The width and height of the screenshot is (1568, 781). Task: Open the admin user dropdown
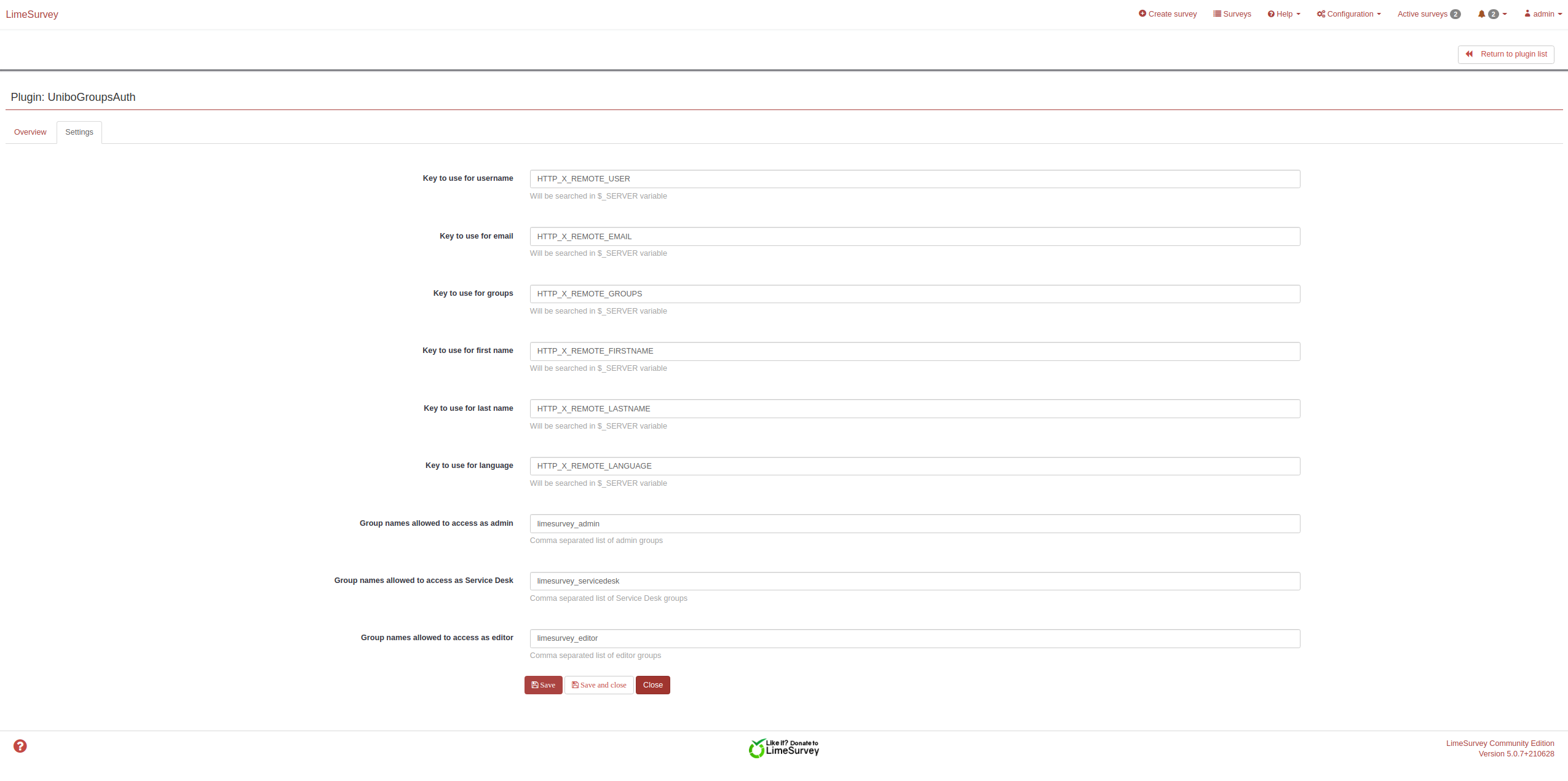[1543, 14]
